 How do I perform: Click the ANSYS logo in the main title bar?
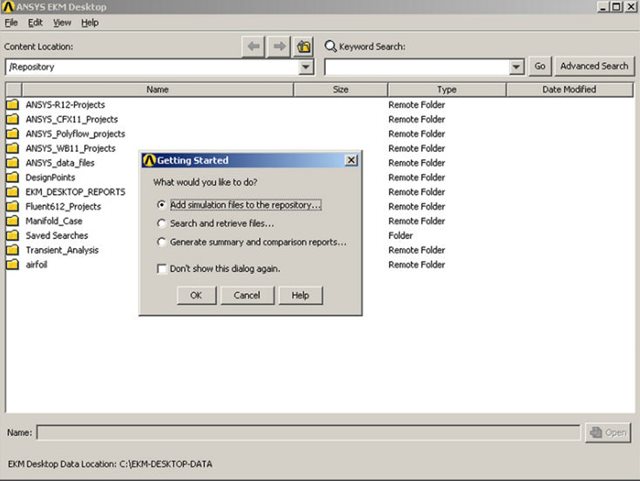click(x=8, y=7)
